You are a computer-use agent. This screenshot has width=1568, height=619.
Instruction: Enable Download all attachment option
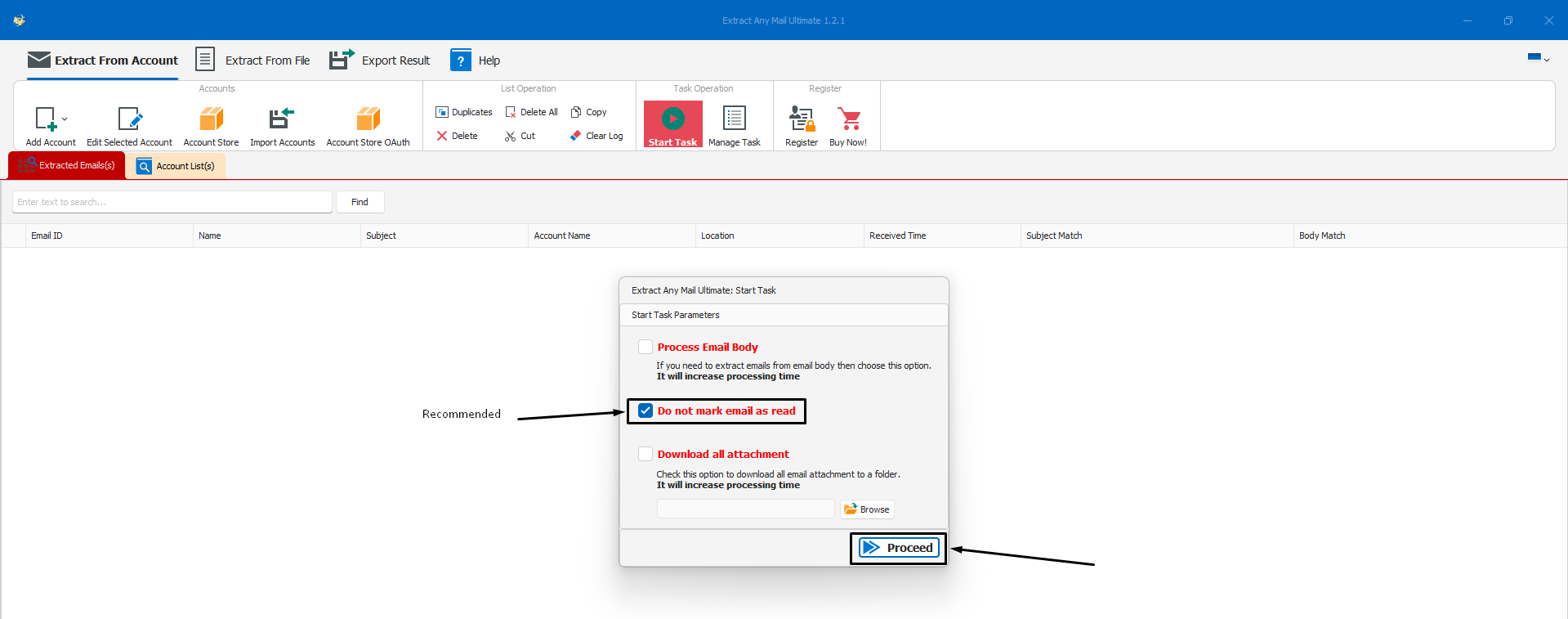[646, 454]
